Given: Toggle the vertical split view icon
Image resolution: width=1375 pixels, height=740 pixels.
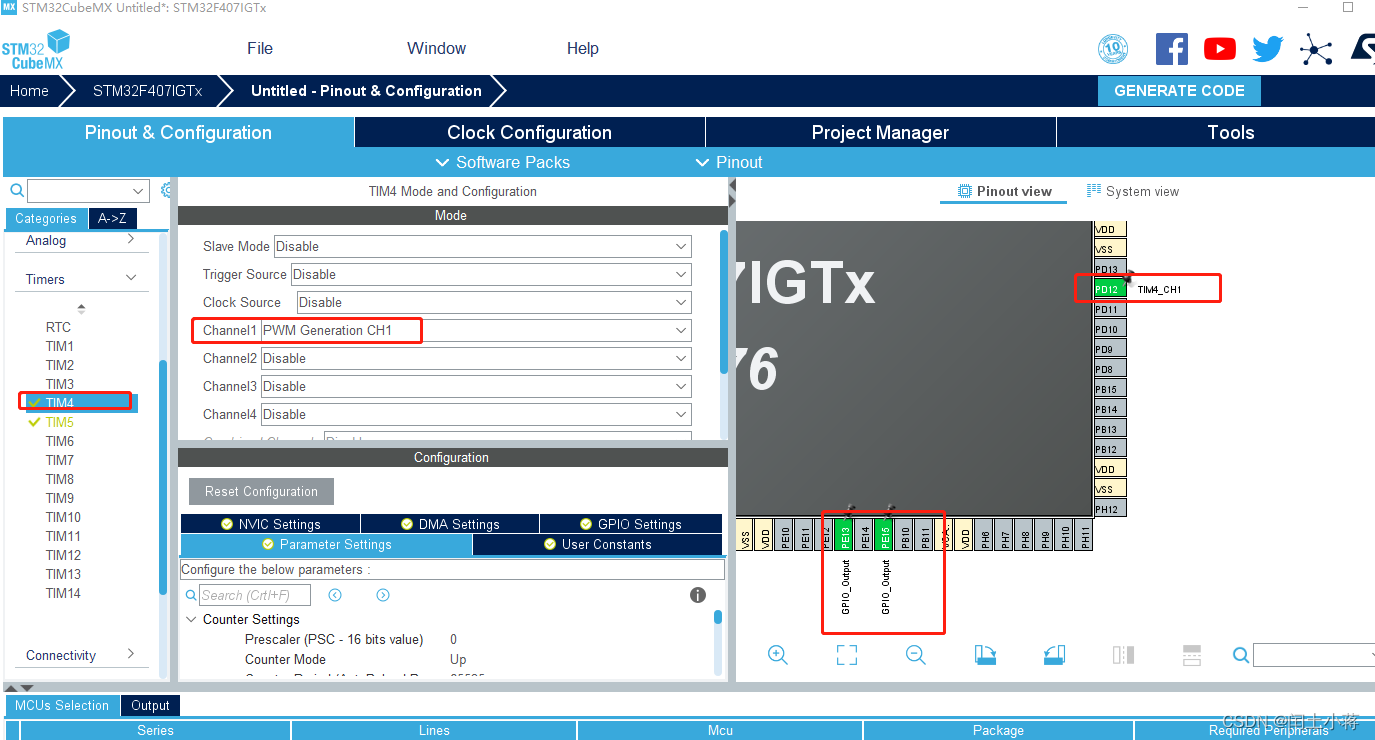Looking at the screenshot, I should (1123, 655).
